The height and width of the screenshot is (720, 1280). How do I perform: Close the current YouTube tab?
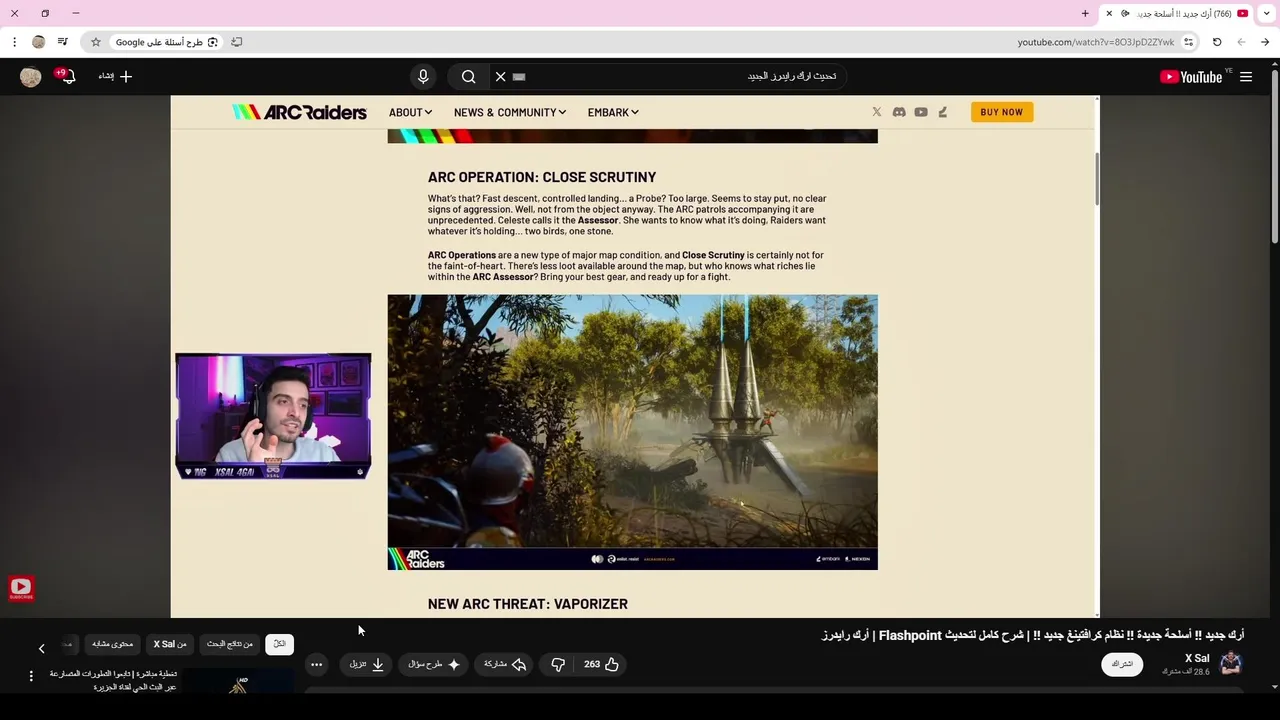tap(1109, 13)
